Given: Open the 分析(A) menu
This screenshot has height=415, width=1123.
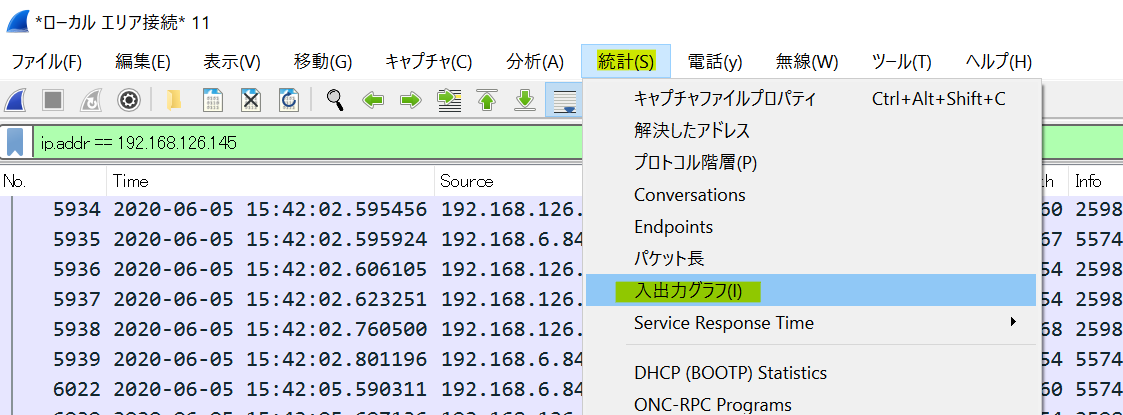Looking at the screenshot, I should (x=535, y=61).
